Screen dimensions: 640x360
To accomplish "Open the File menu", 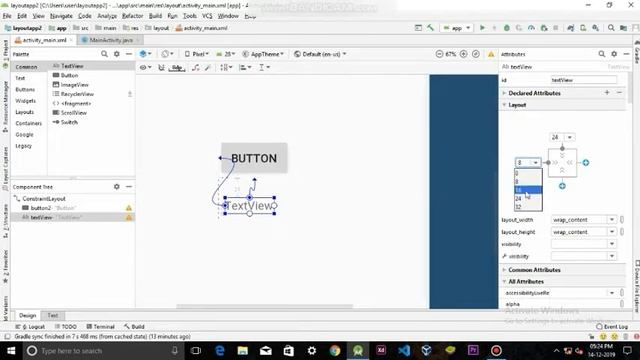I will point(7,16).
